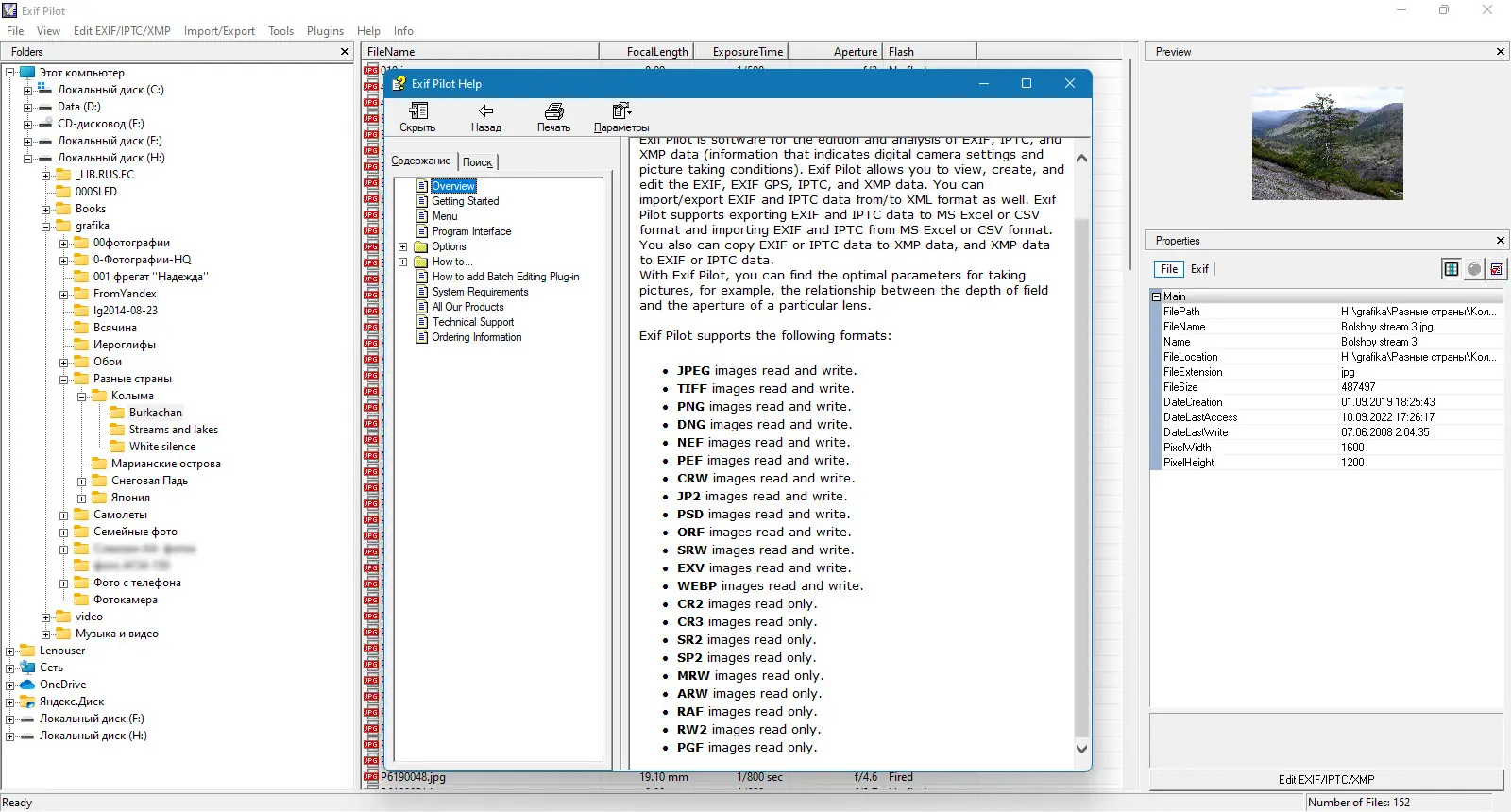The image size is (1511, 812).
Task: Click the Яндекс.Диск folder icon
Action: 27,702
